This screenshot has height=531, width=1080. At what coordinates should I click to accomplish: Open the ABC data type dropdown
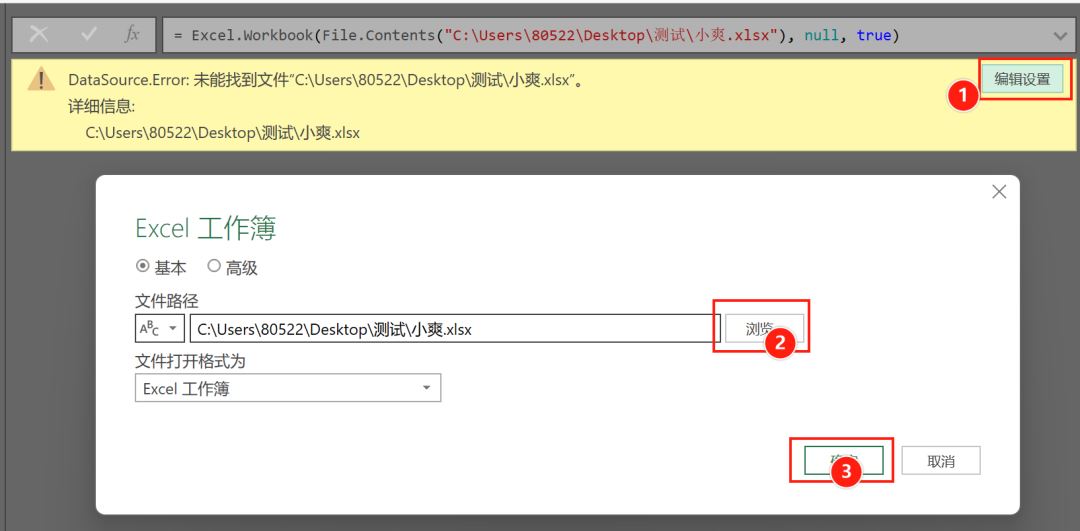coord(159,329)
